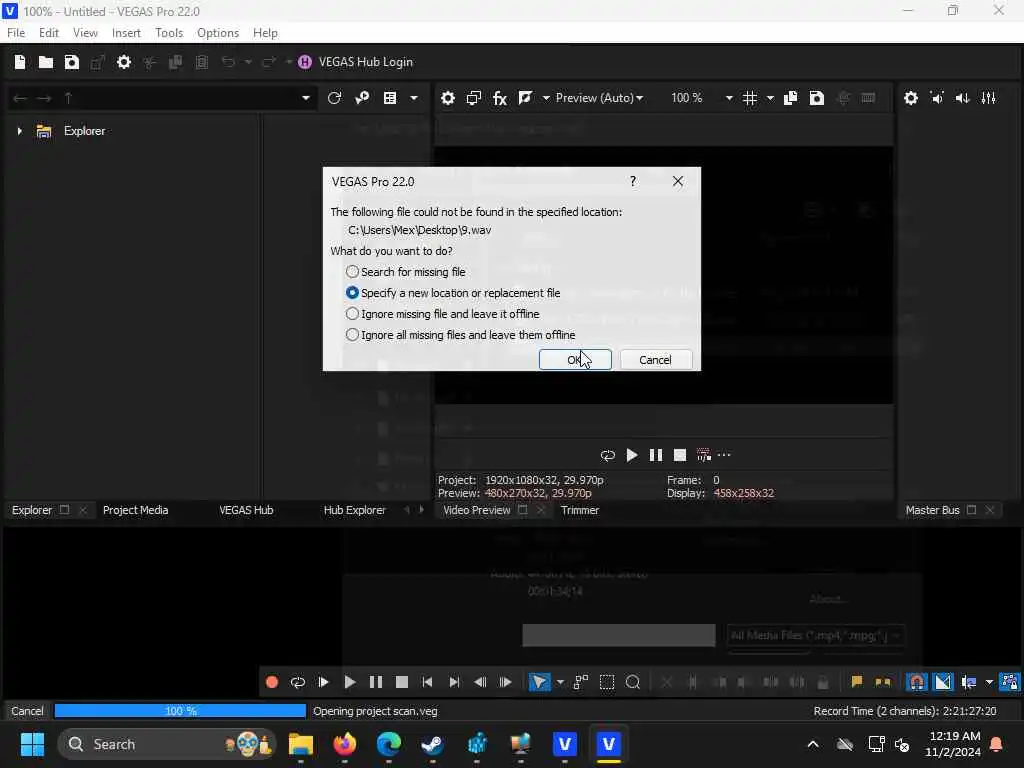Select Search for missing file option
The image size is (1024, 768).
(406, 272)
